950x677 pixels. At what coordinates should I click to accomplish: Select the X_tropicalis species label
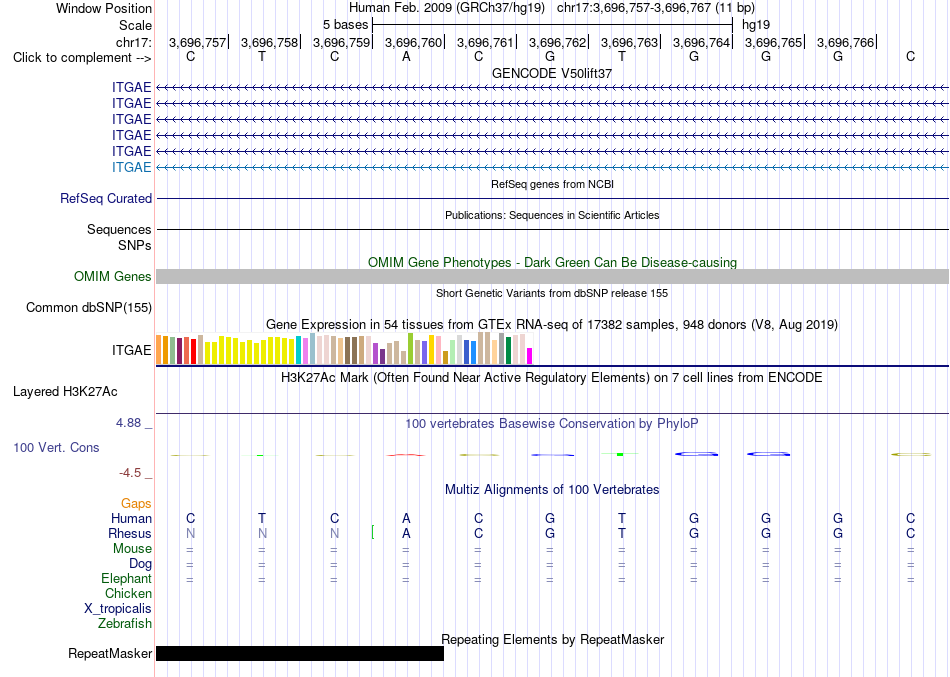coord(118,609)
